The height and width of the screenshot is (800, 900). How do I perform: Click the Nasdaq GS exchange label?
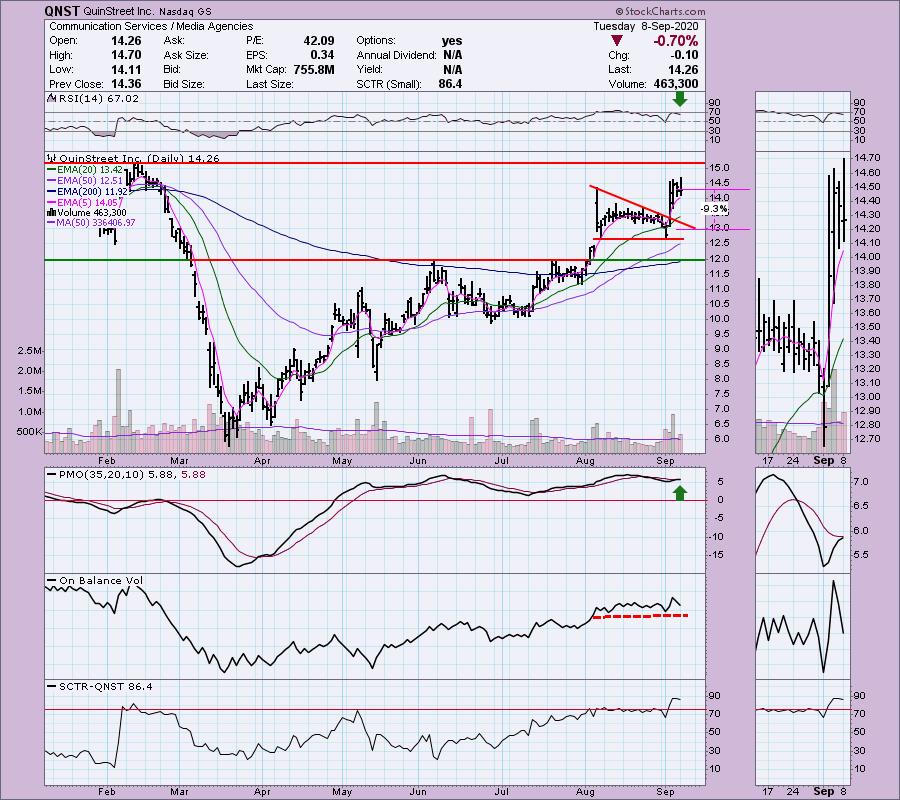pyautogui.click(x=184, y=11)
